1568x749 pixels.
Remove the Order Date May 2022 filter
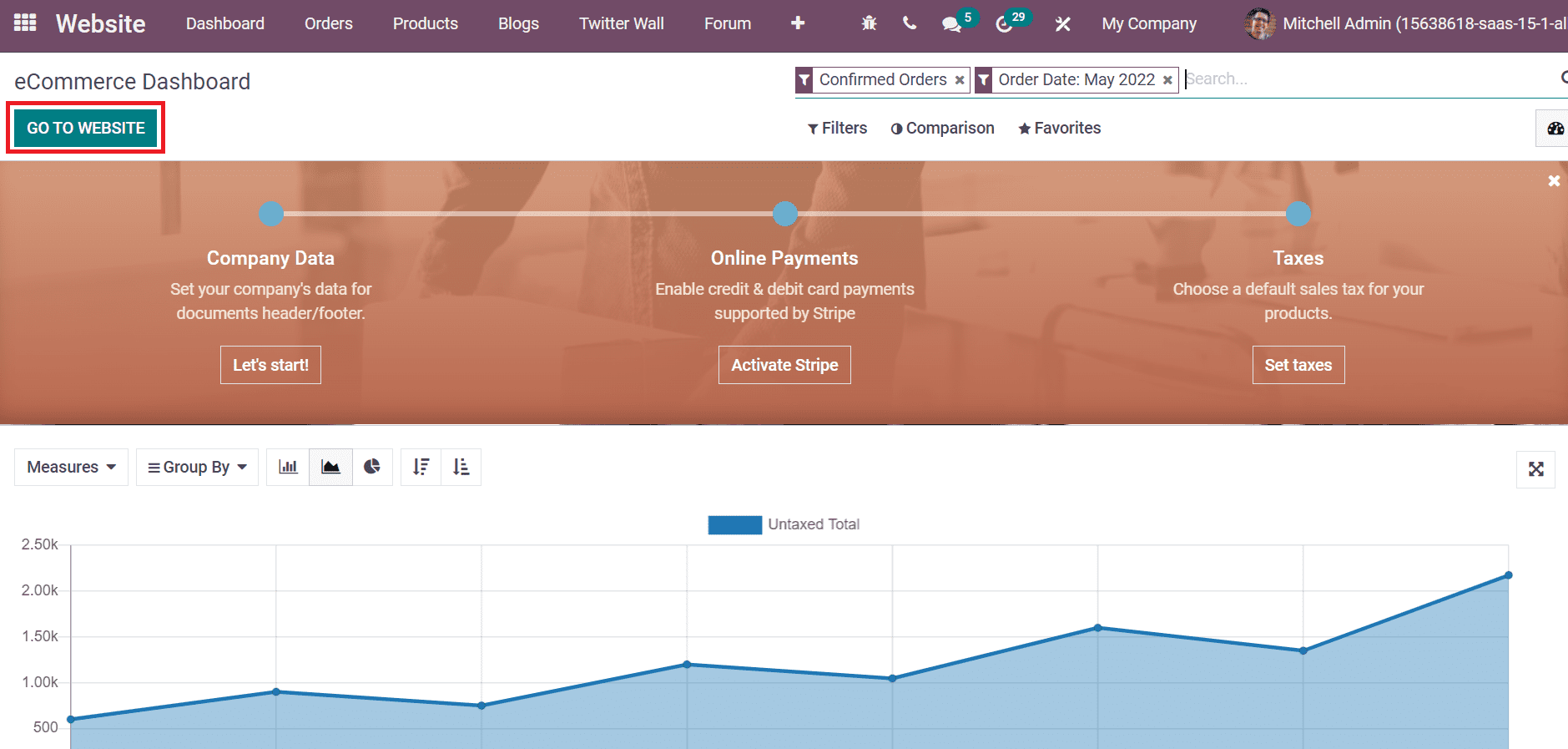[1167, 80]
